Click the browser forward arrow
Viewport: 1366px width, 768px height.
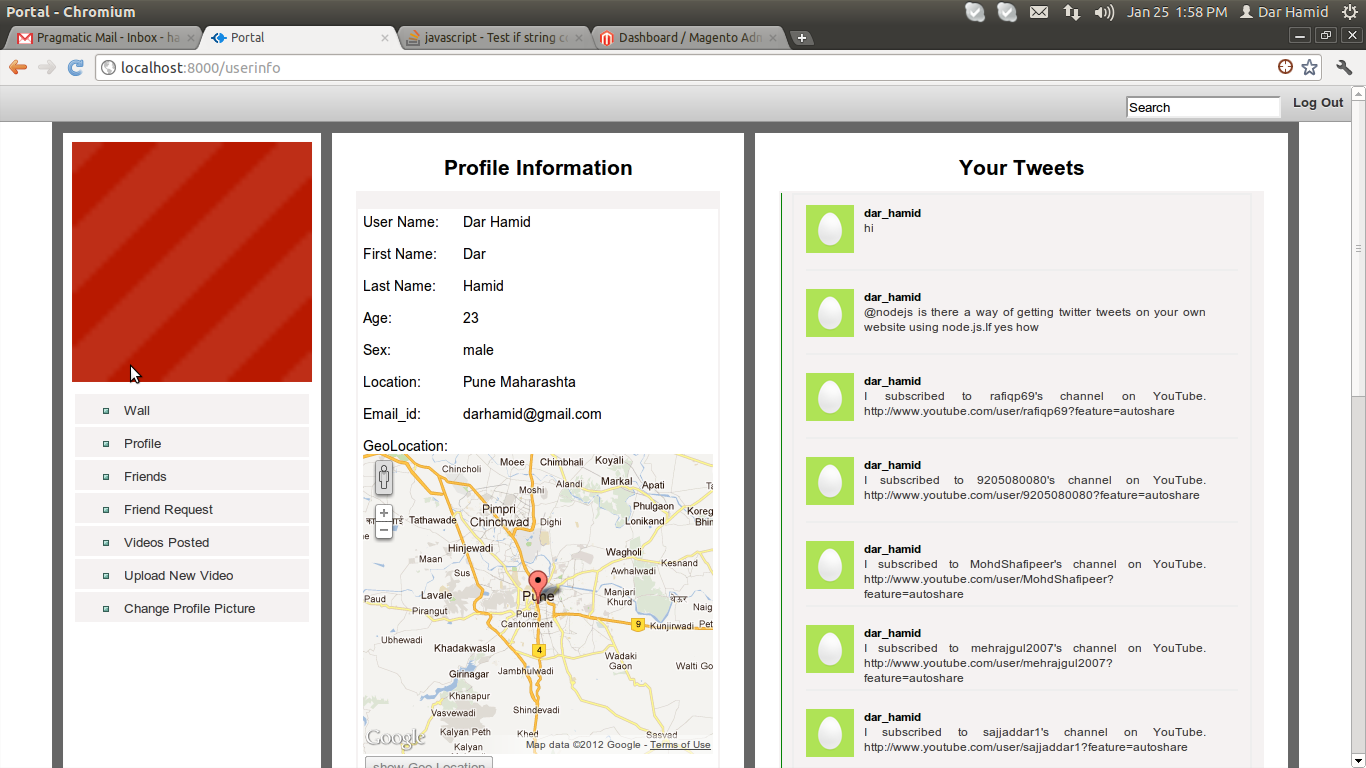(x=47, y=67)
